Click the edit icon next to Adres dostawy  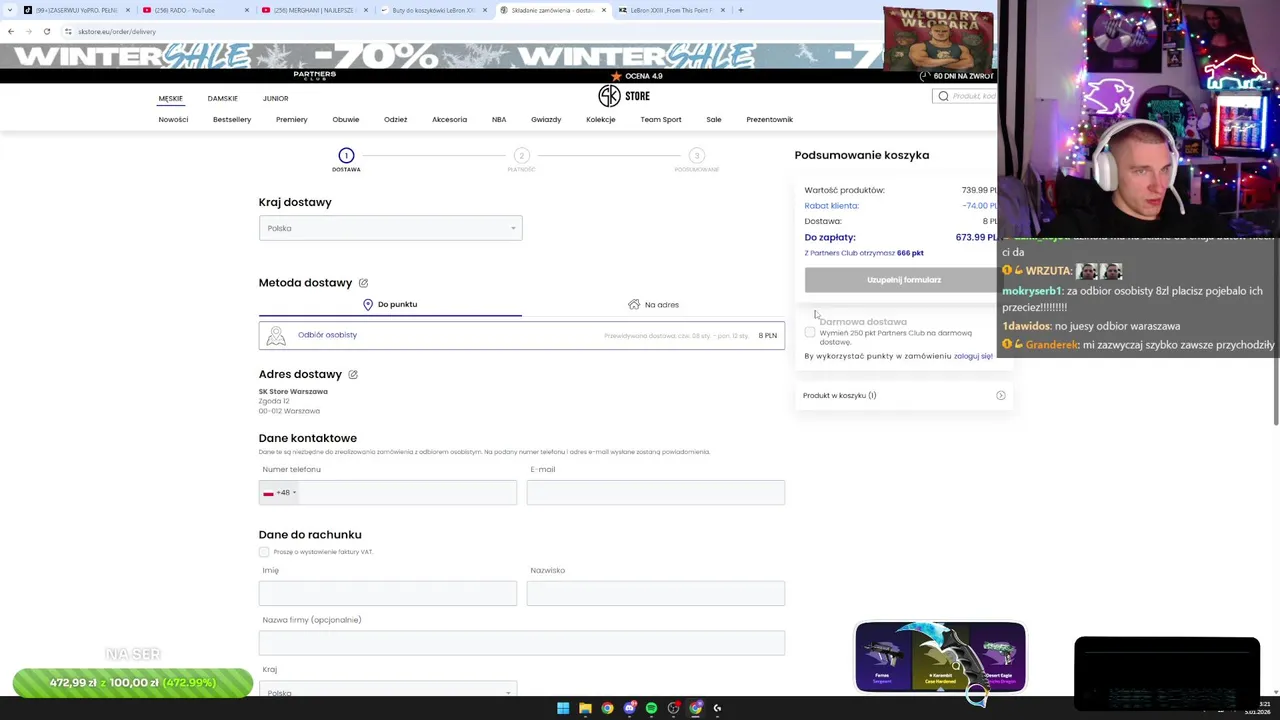[352, 374]
